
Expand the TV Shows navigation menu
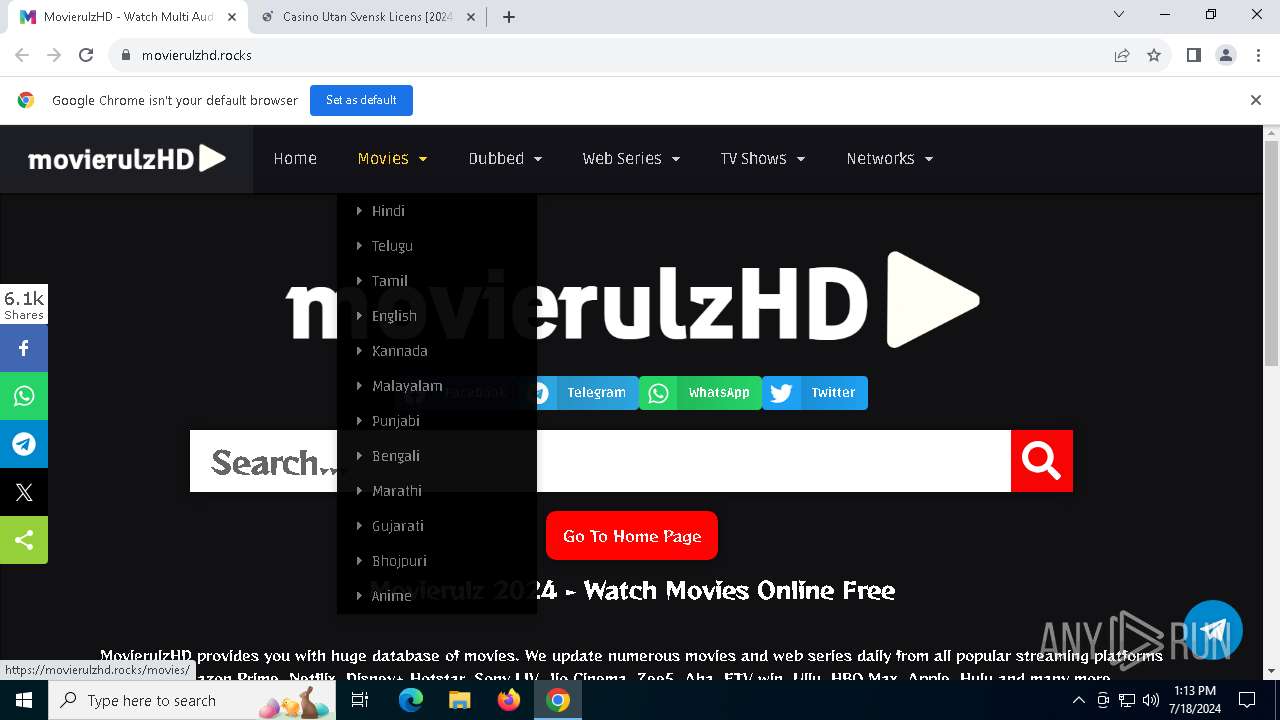(763, 158)
